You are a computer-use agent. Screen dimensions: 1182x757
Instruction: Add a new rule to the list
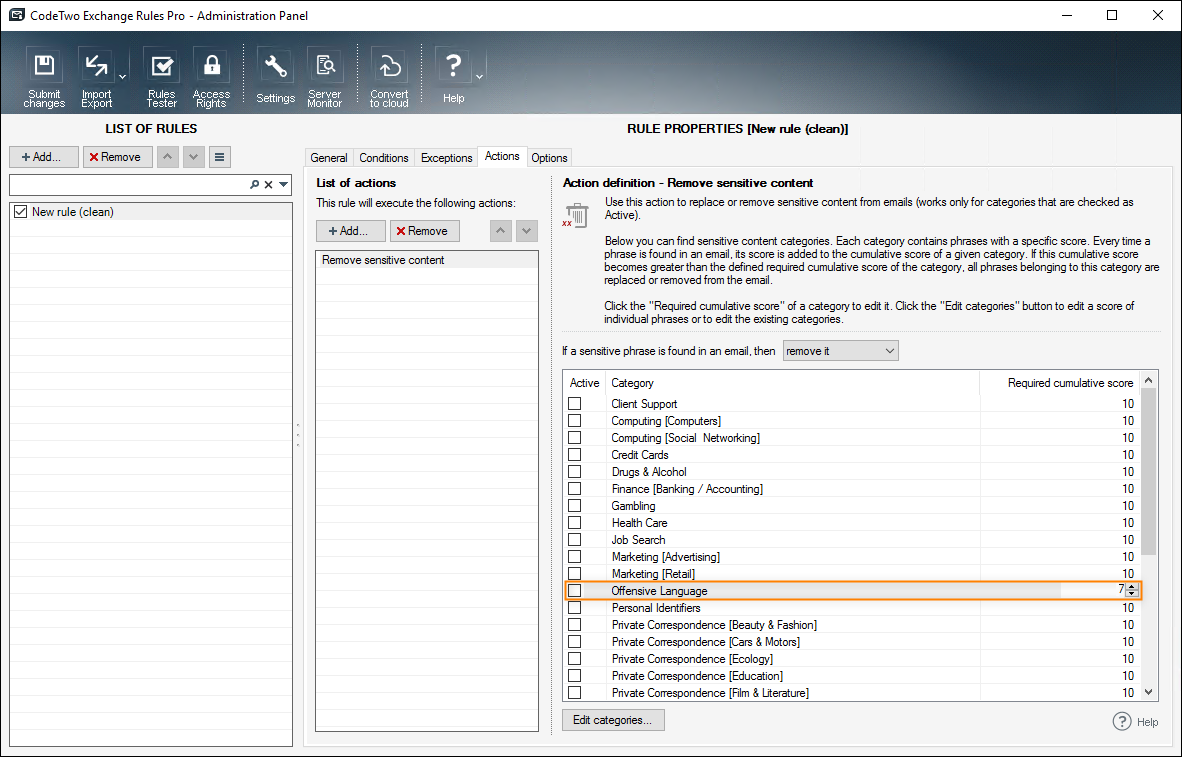[44, 157]
